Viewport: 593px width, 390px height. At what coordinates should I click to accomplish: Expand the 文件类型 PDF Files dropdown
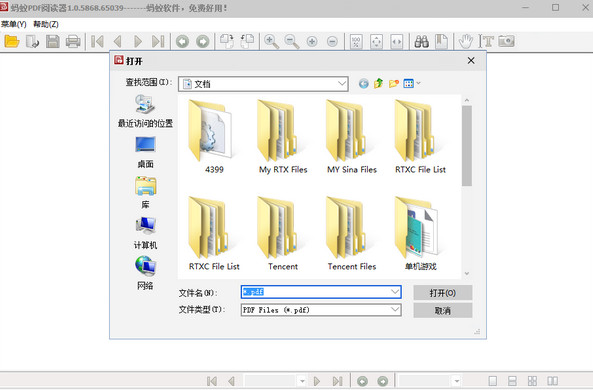tap(395, 310)
